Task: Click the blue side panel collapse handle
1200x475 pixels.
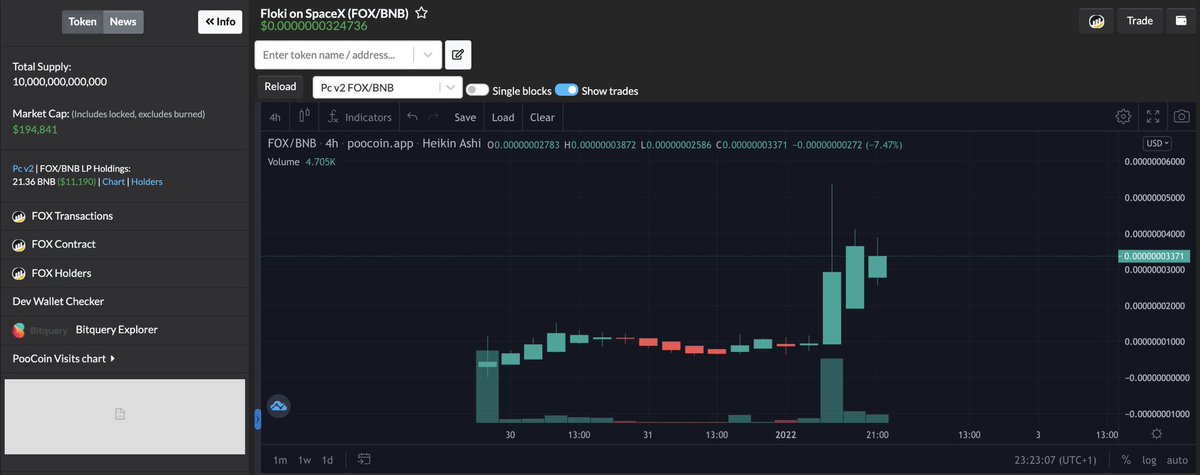Action: [257, 419]
